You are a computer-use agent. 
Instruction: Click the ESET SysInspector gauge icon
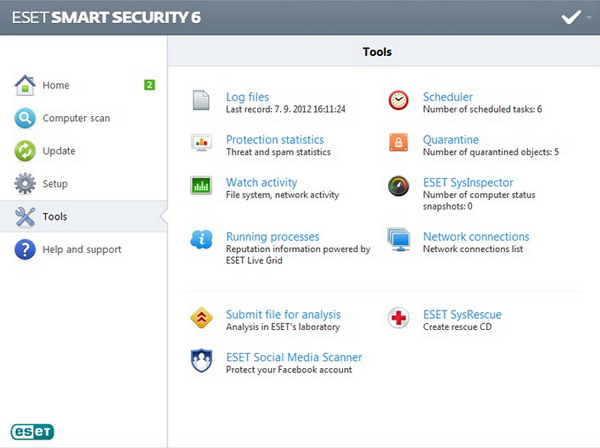tap(398, 186)
